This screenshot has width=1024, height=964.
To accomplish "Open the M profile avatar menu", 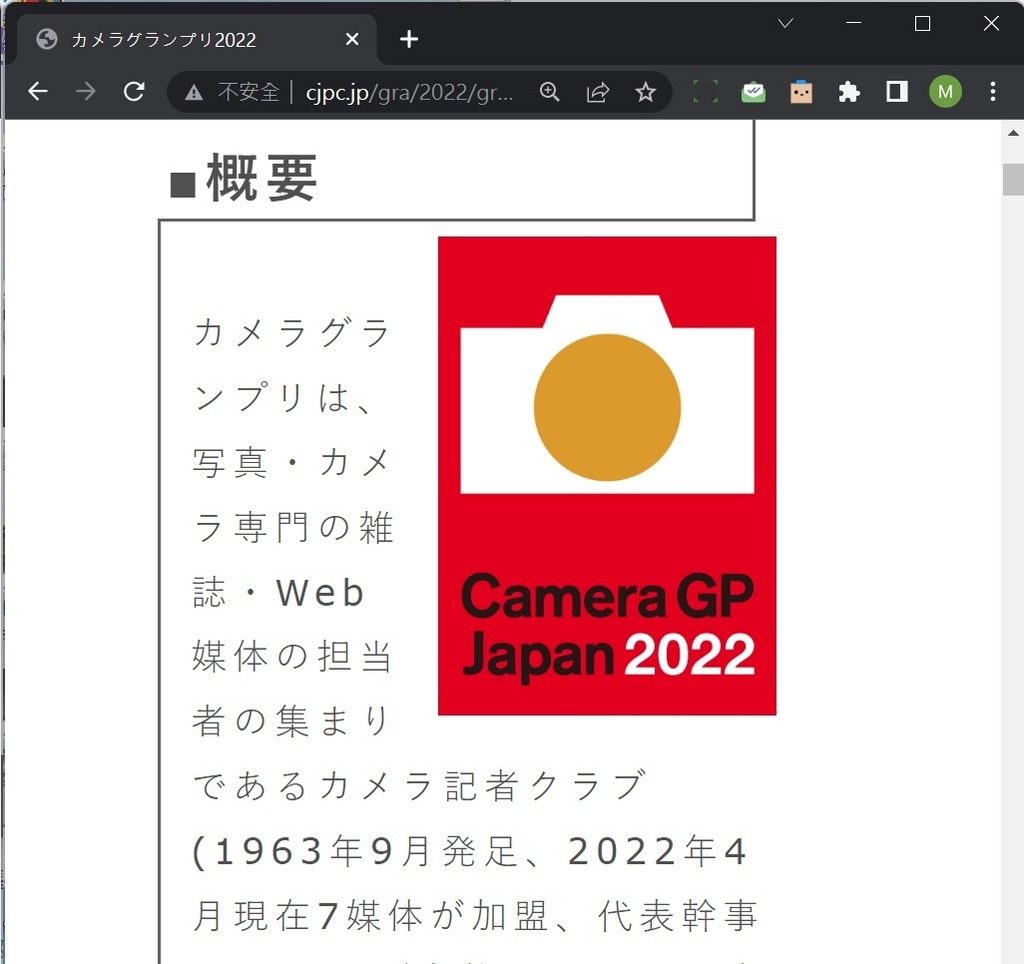I will 945,92.
